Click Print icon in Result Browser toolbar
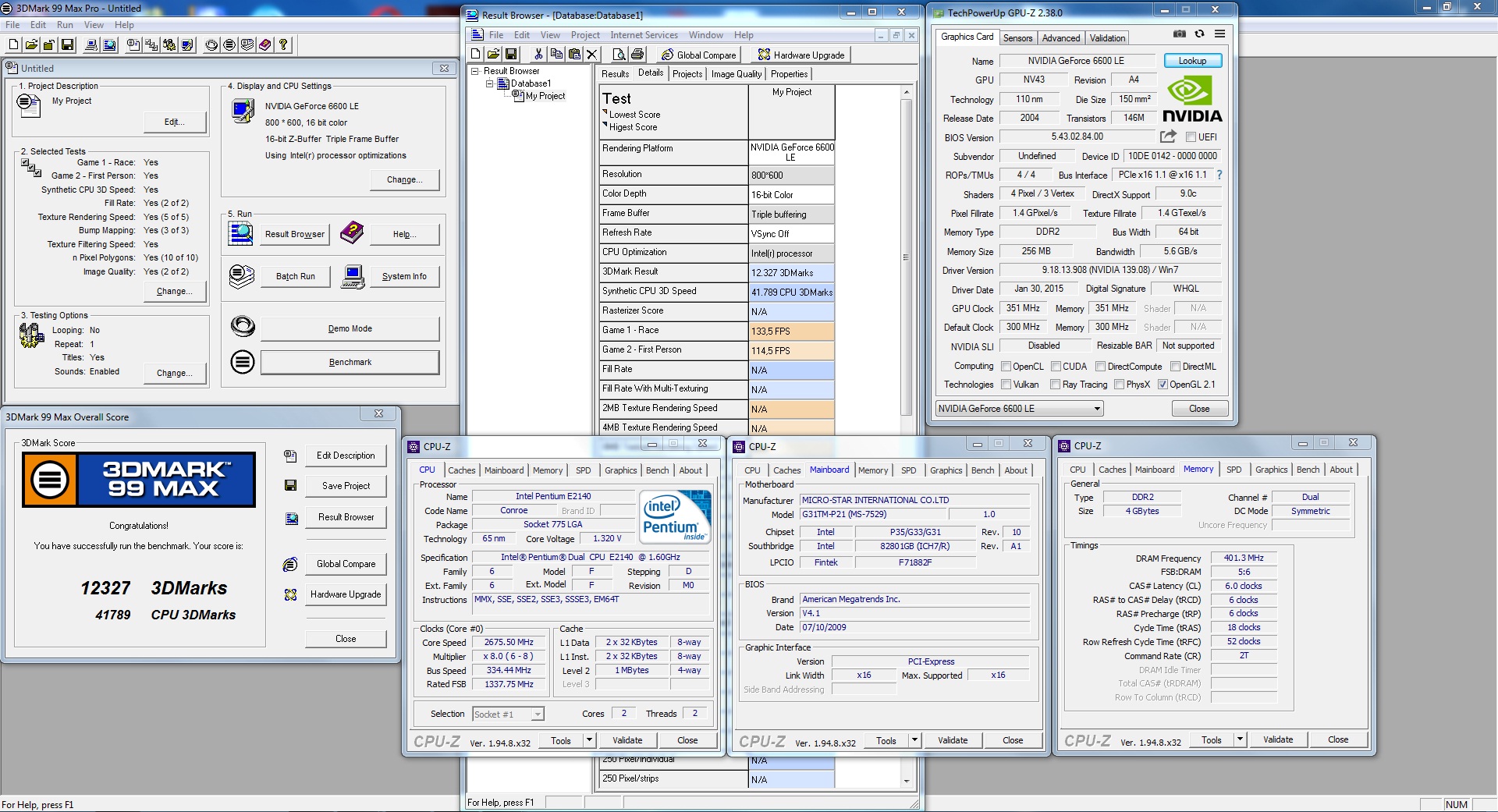This screenshot has height=812, width=1498. click(637, 54)
